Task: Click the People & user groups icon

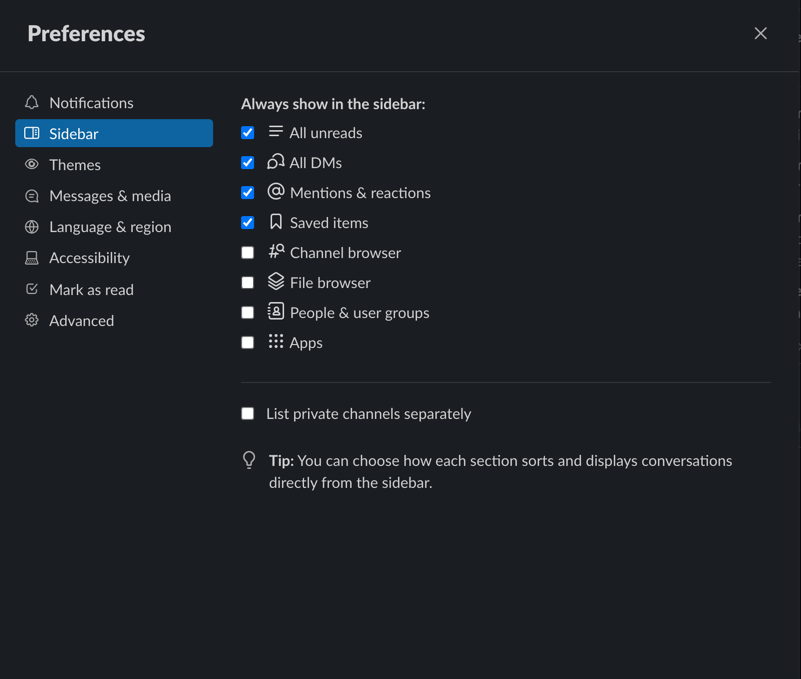Action: click(x=276, y=312)
